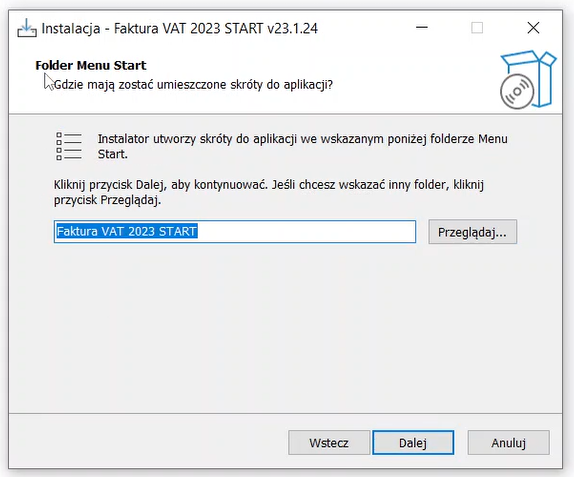
Task: Click the Start Menu folder name field
Action: tap(235, 231)
